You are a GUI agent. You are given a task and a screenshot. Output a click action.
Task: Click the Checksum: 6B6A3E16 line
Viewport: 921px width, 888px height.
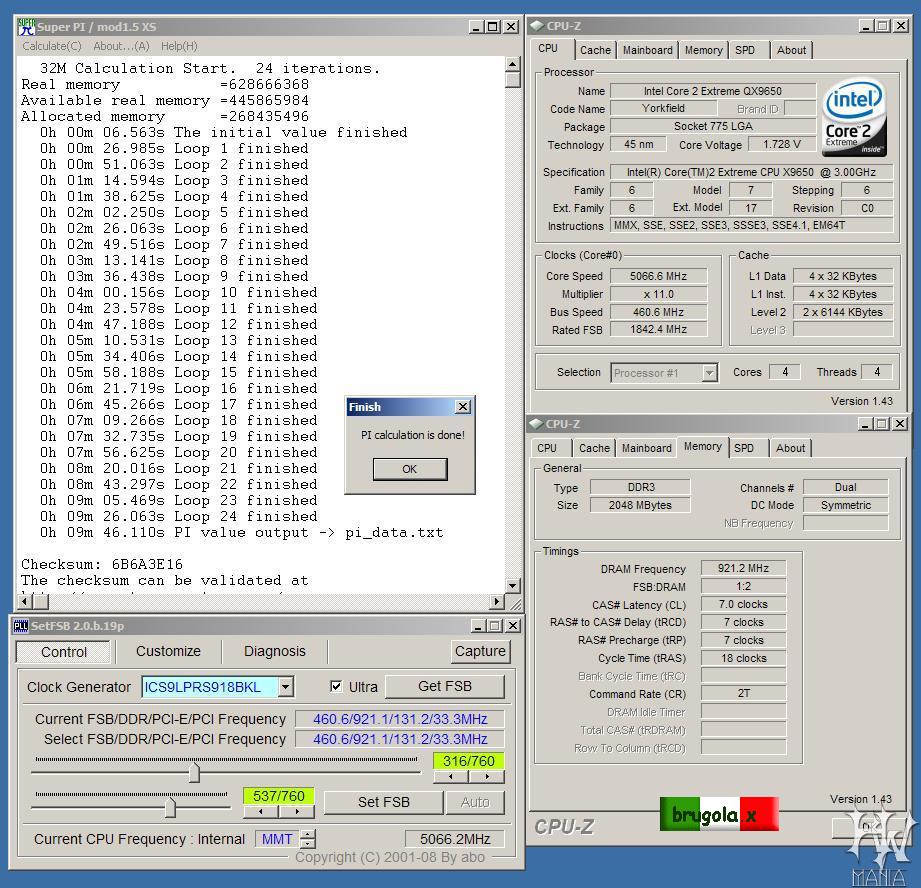click(x=102, y=564)
